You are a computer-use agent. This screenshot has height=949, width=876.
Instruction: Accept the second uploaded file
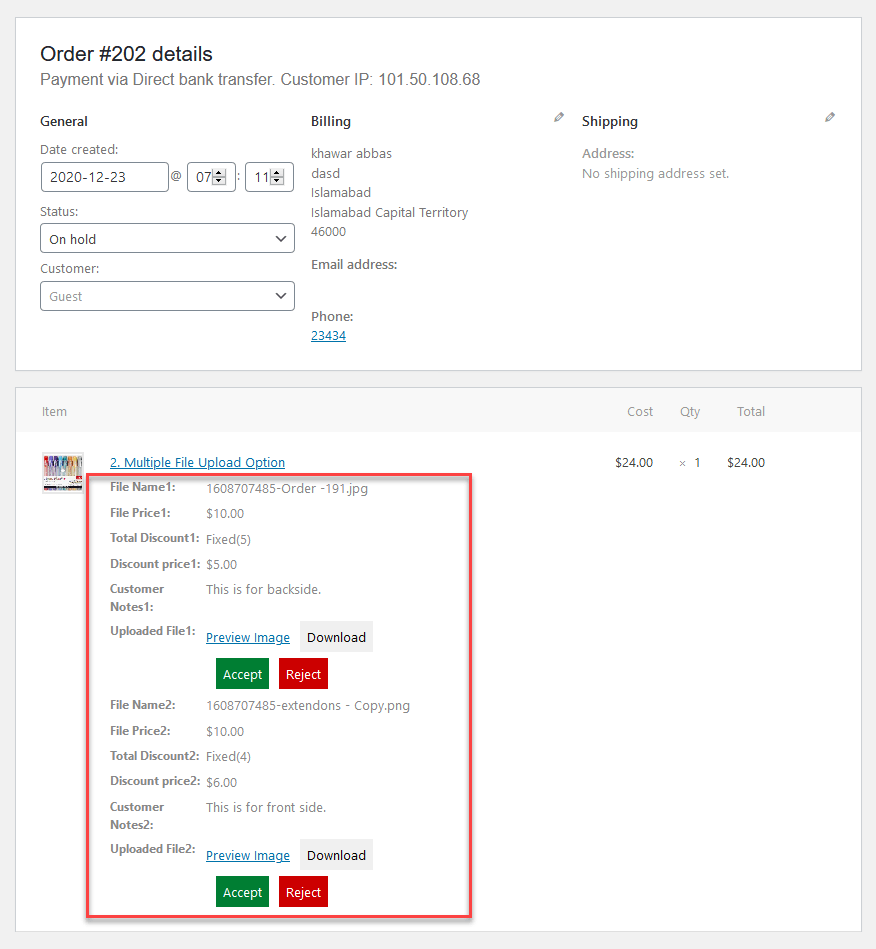tap(242, 891)
